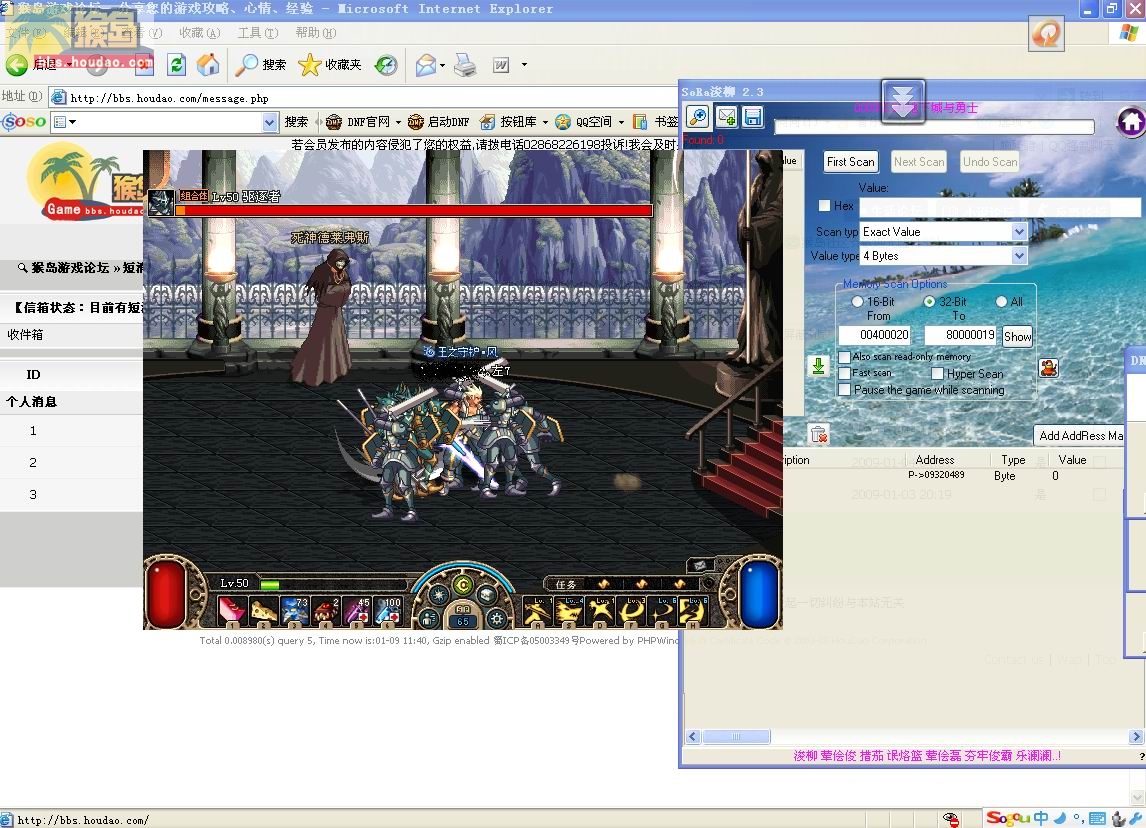The height and width of the screenshot is (828, 1146).
Task: Click the First Scan button
Action: (850, 162)
